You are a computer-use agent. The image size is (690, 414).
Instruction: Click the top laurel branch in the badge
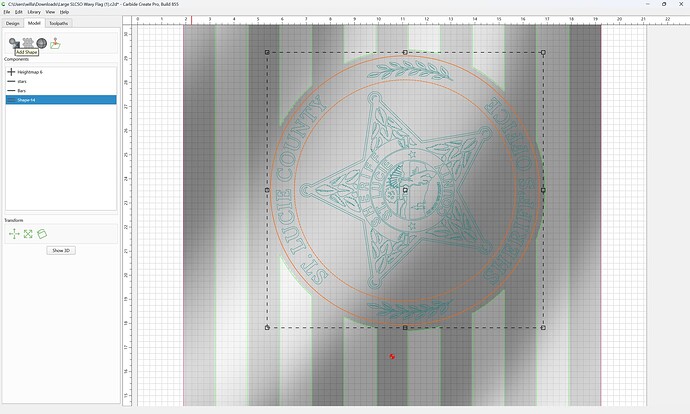coord(410,70)
